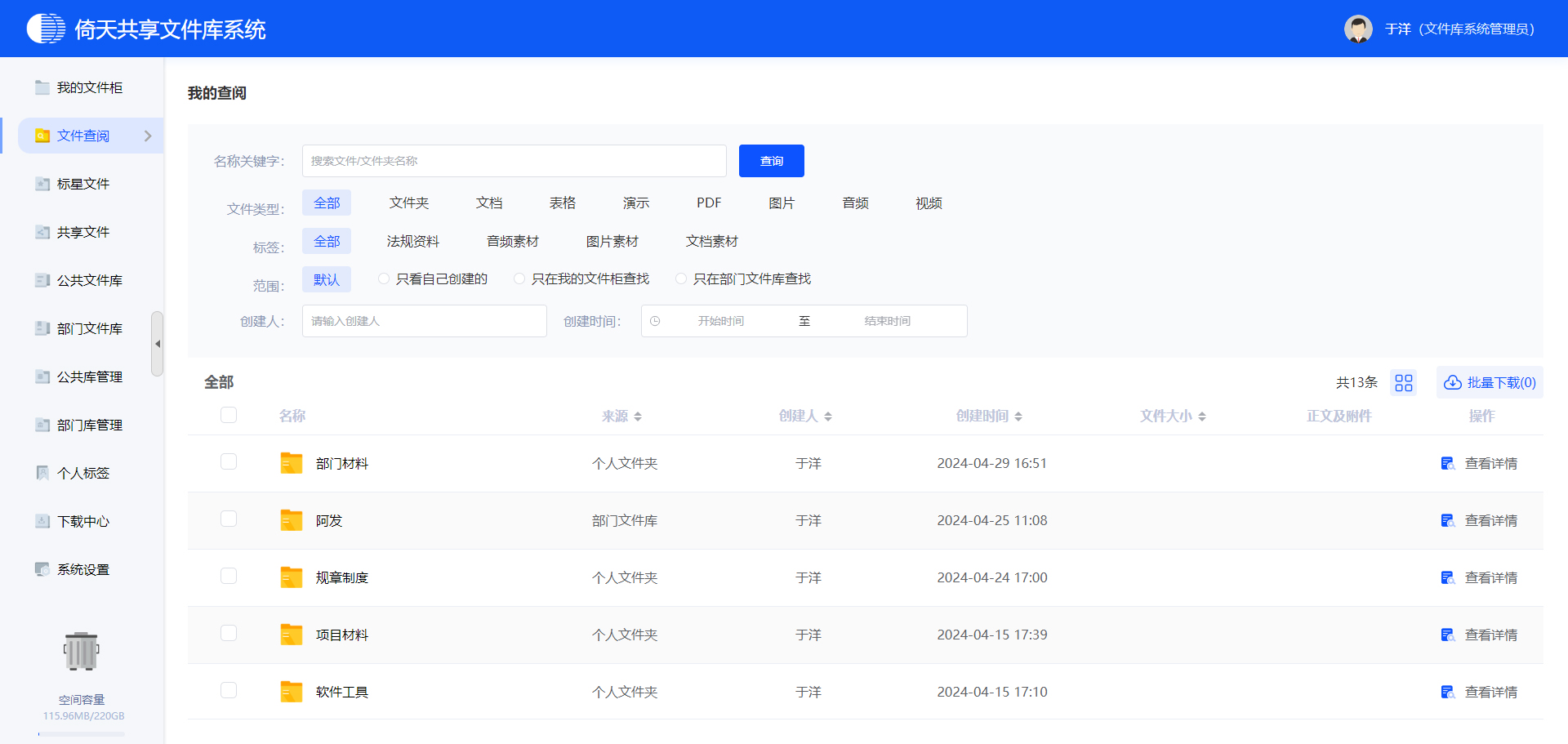Filter tag by 图片素材
Image resolution: width=1568 pixels, height=744 pixels.
pos(612,241)
